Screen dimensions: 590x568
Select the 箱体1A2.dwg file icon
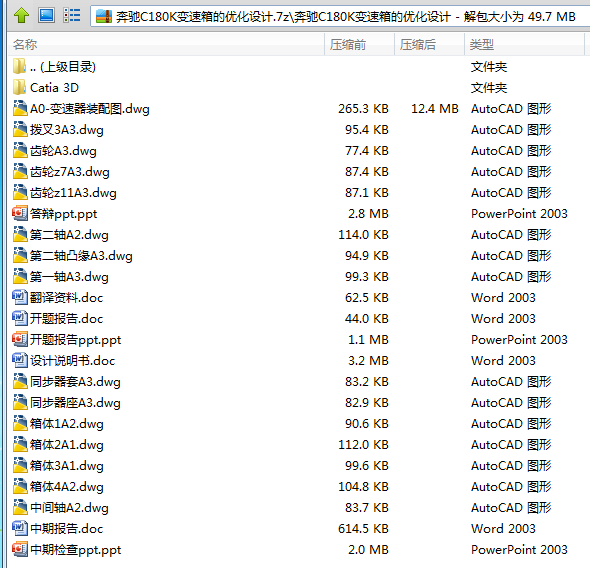20,424
